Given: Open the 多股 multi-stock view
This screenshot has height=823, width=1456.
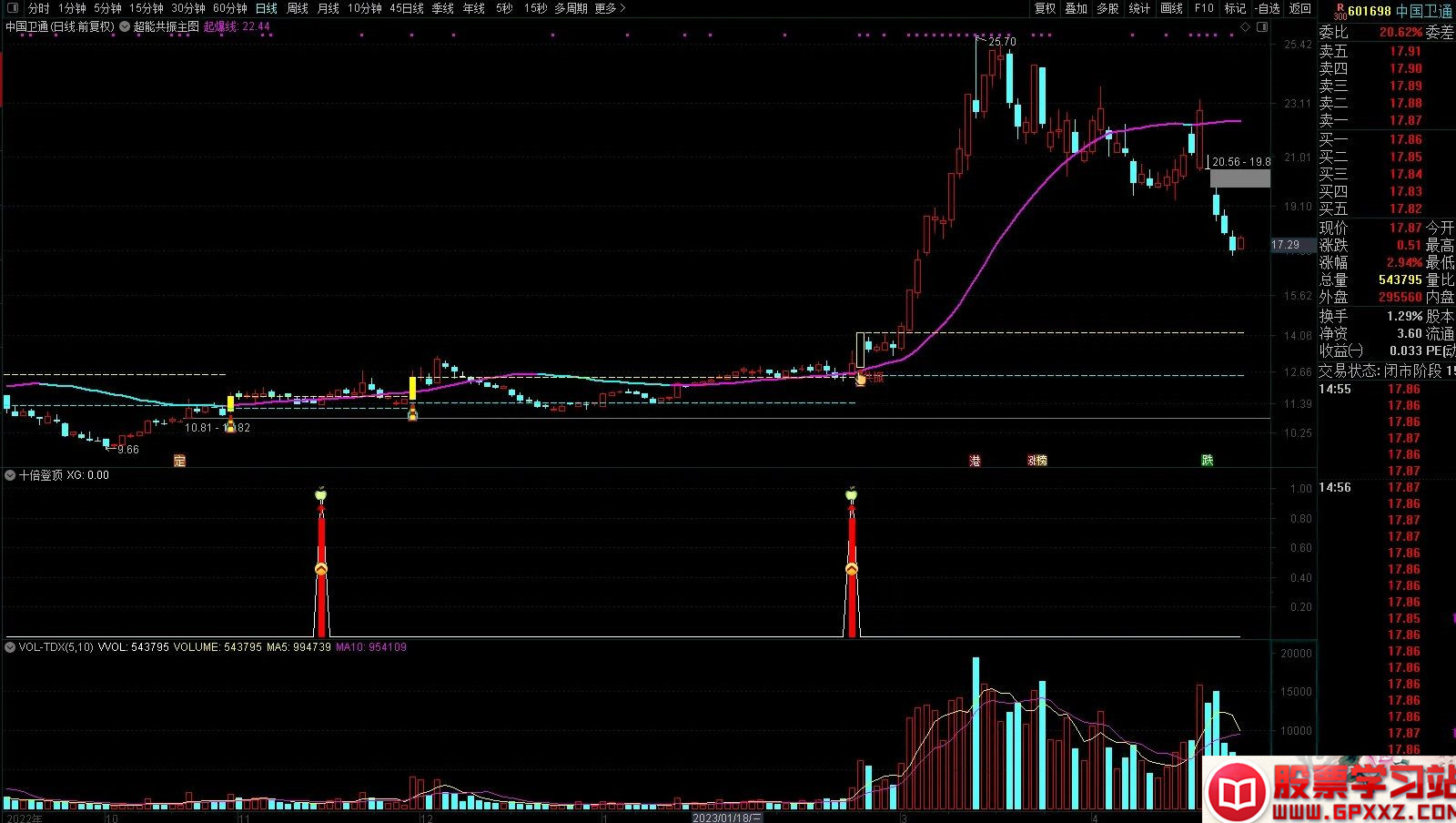Looking at the screenshot, I should tap(1107, 8).
